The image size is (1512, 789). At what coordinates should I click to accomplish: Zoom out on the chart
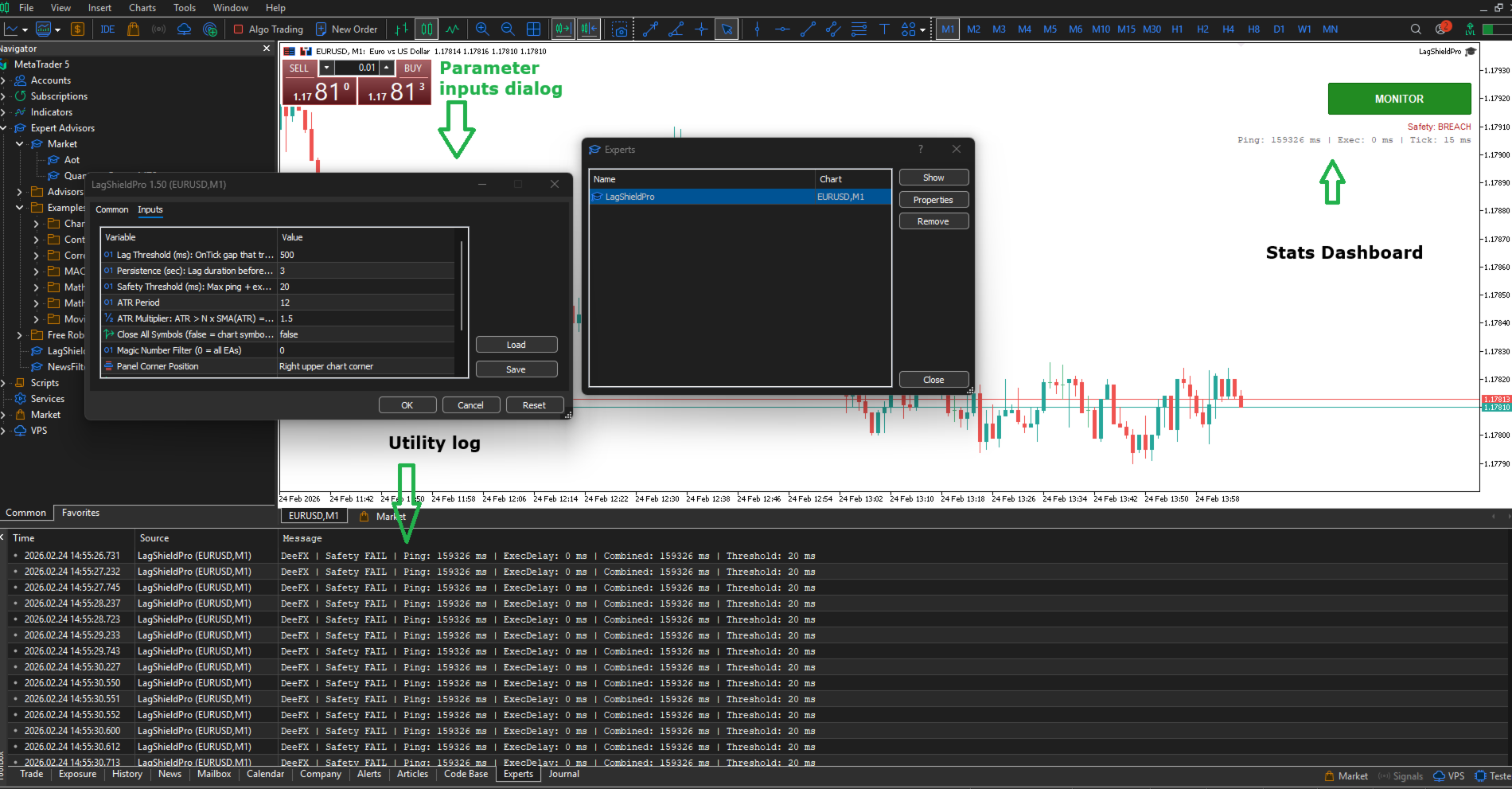[x=508, y=29]
